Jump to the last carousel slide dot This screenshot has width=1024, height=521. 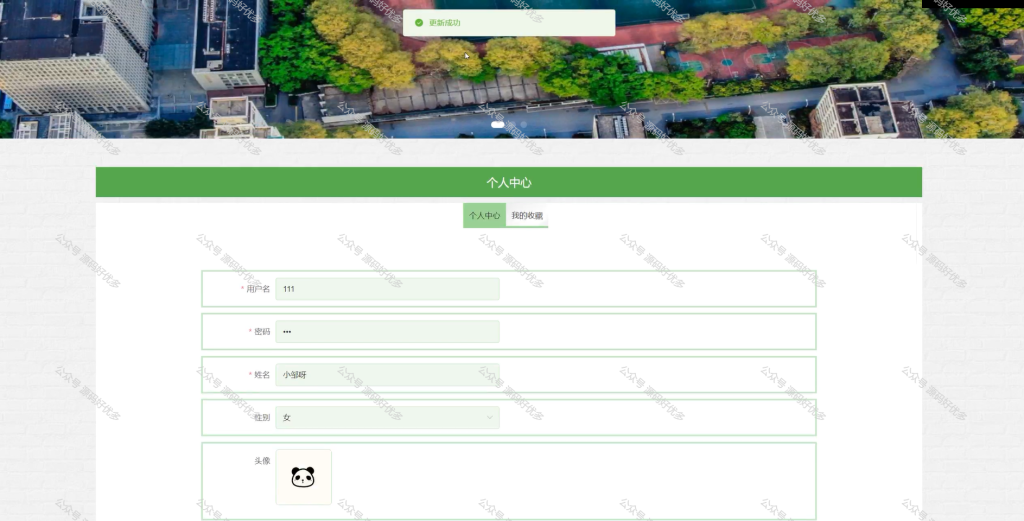(x=524, y=124)
